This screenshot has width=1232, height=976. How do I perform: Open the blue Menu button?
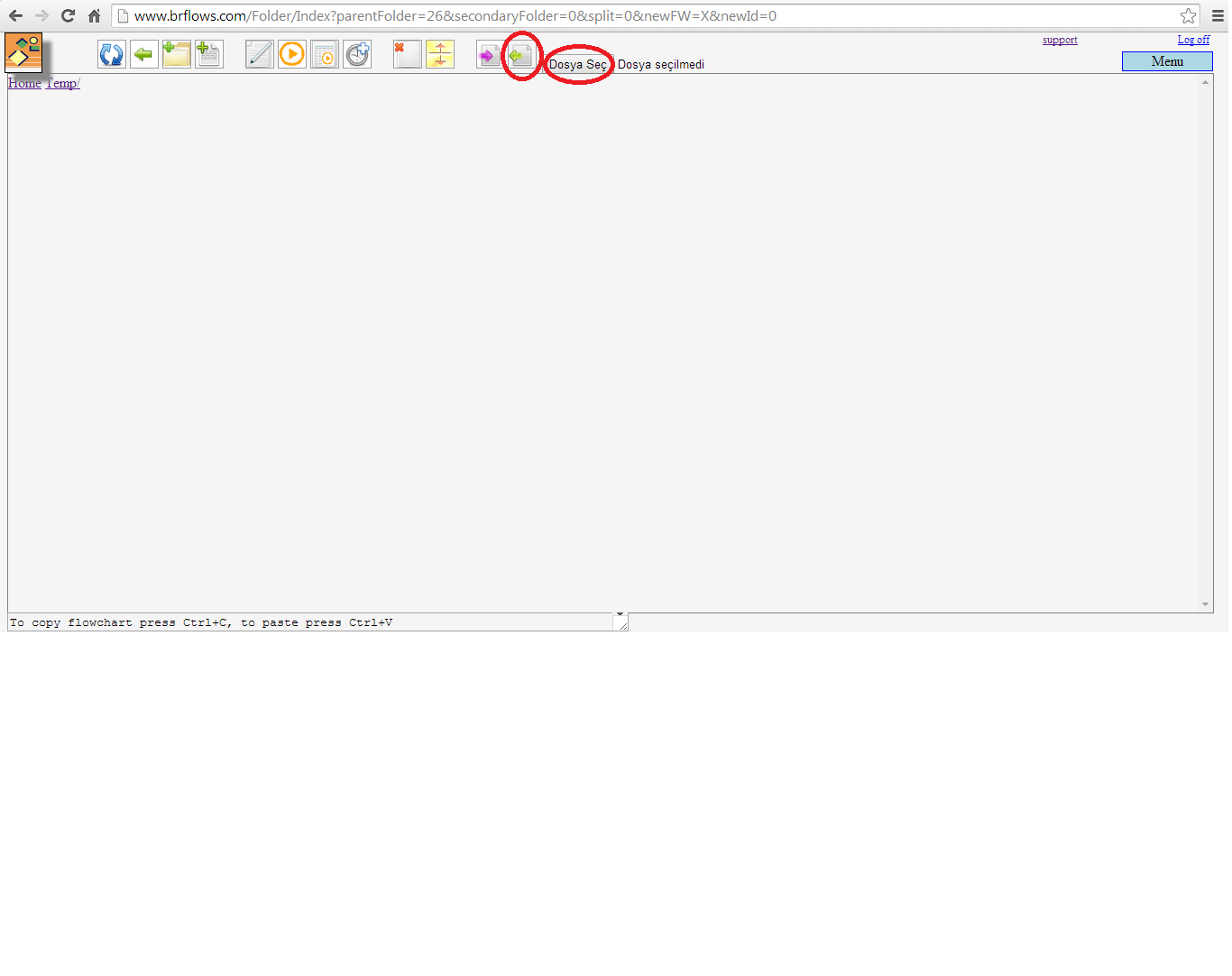click(x=1167, y=61)
